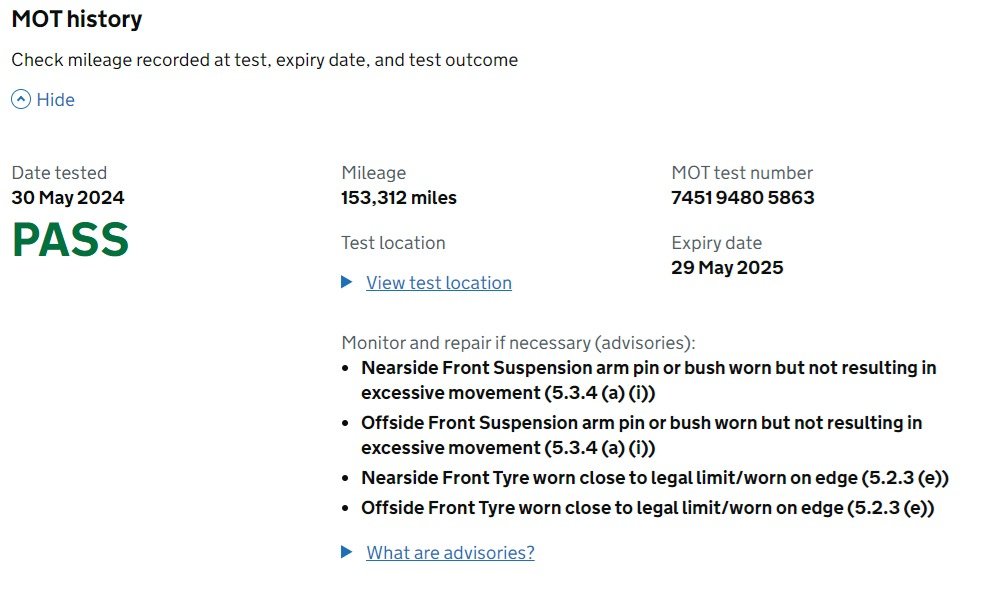Select the MOT test number 7451 9480 5863

pos(743,198)
